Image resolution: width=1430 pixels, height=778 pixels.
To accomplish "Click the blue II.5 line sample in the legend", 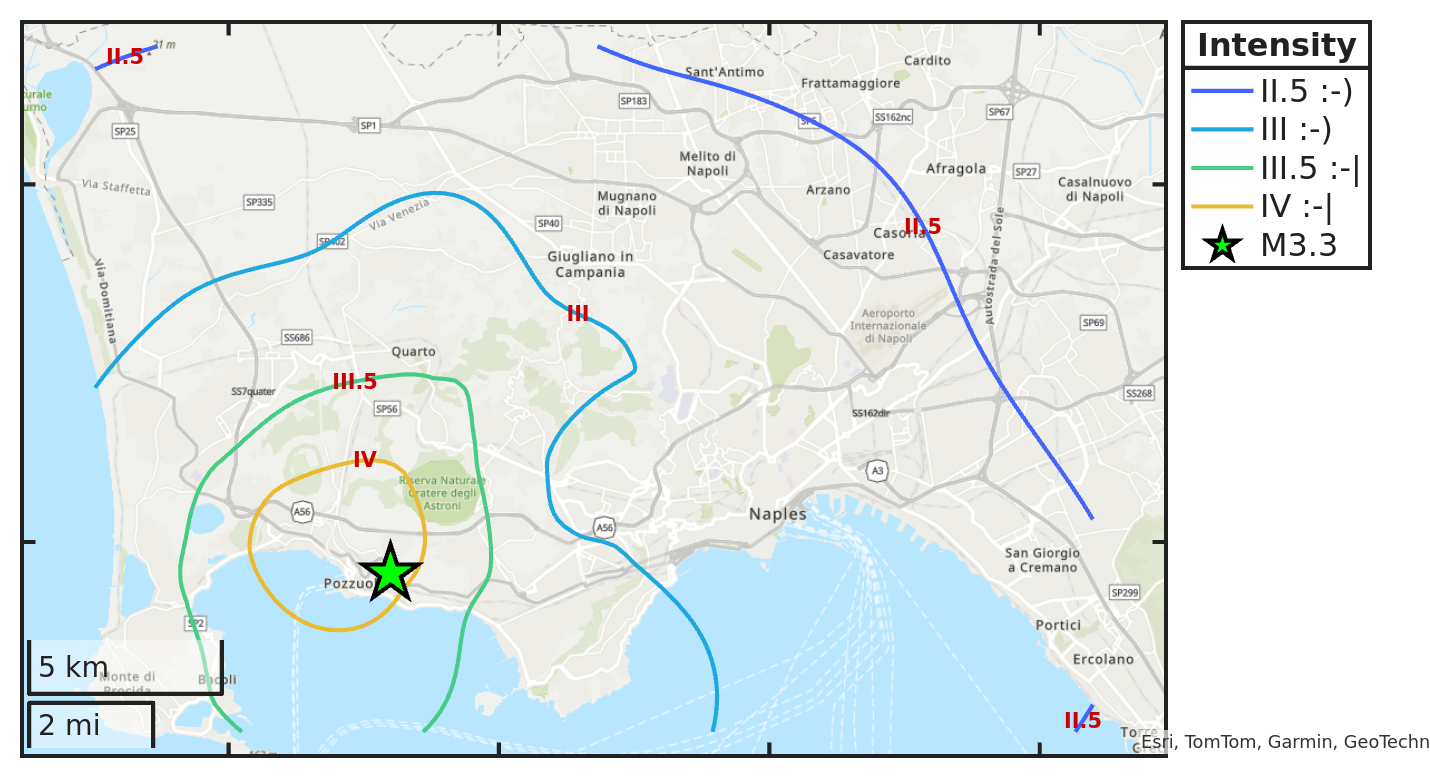I will (1222, 91).
